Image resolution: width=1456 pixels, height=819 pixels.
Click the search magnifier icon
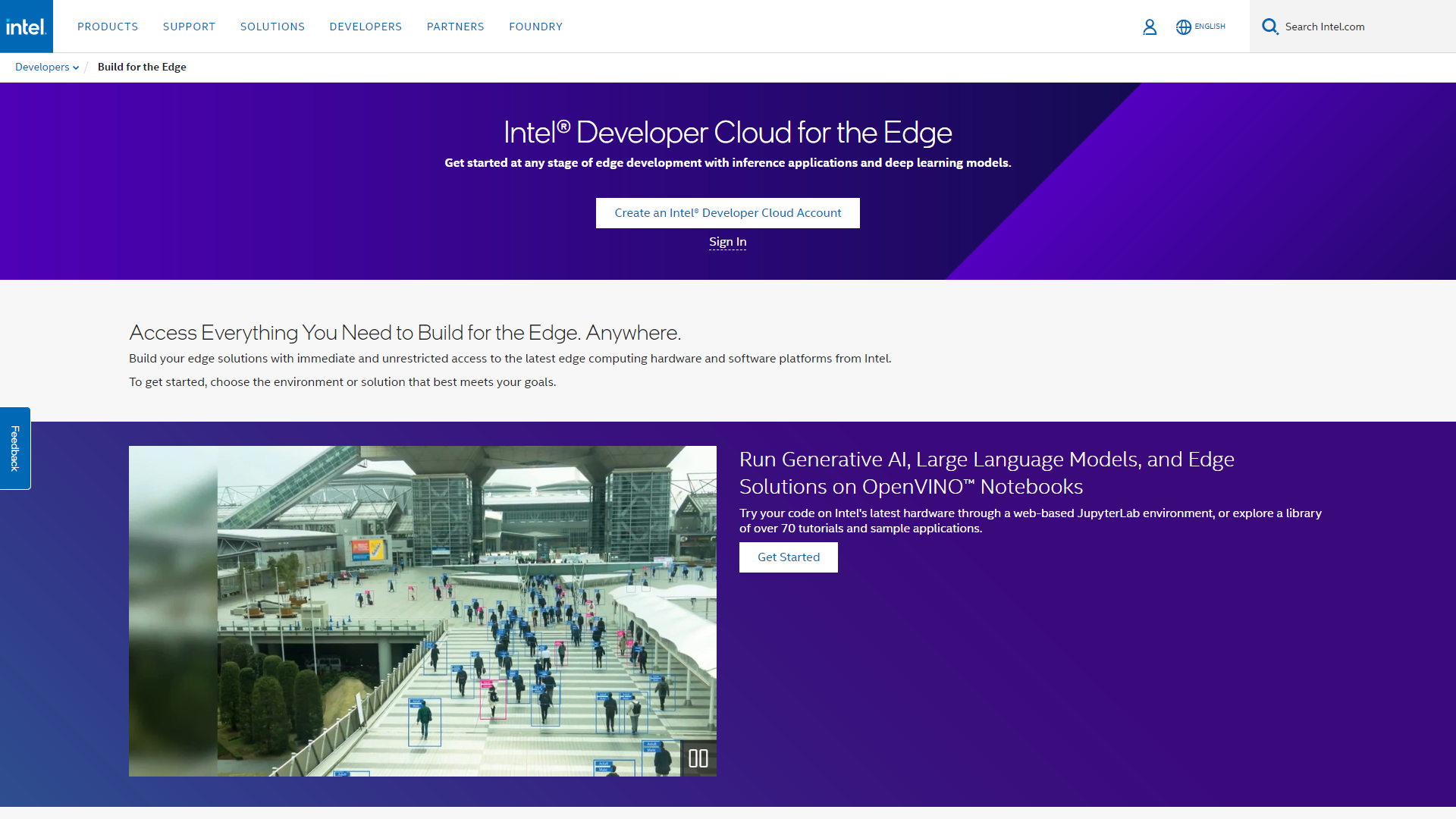pyautogui.click(x=1270, y=26)
